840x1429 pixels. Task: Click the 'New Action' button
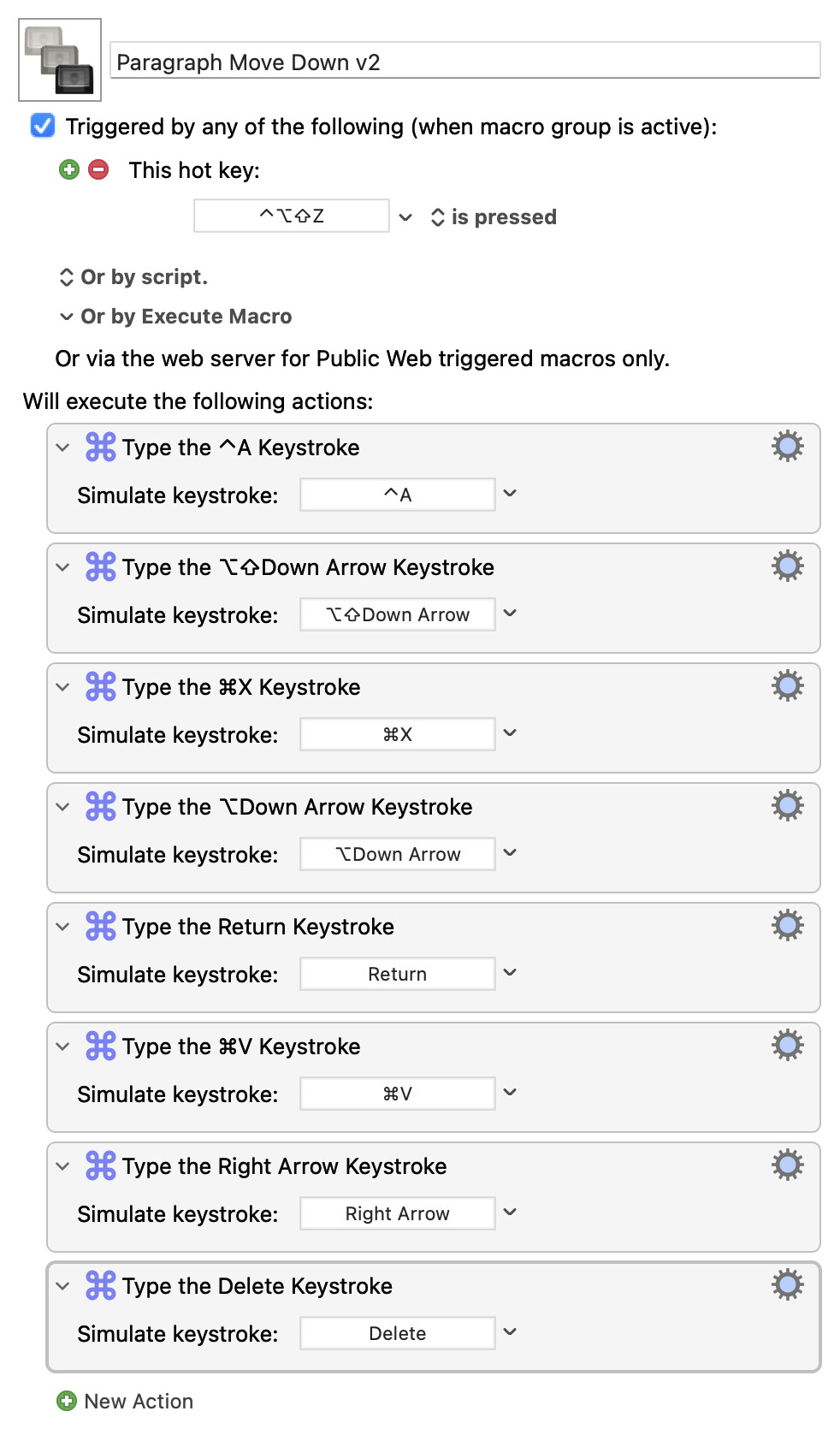(x=125, y=1401)
